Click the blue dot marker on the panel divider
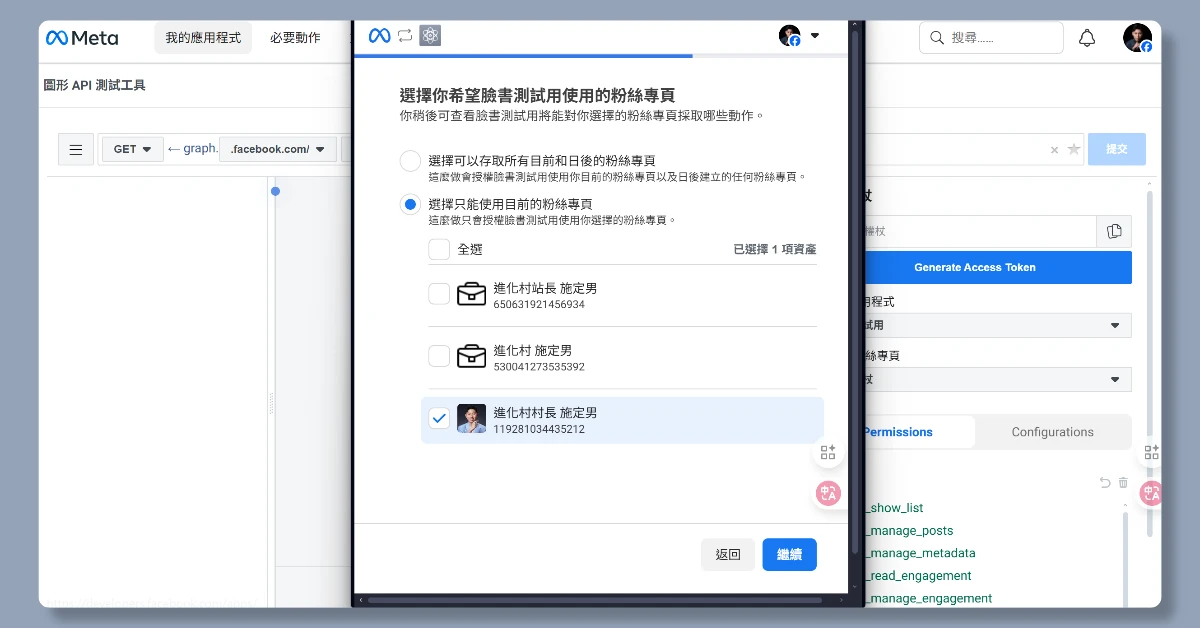The image size is (1200, 628). pos(276,191)
